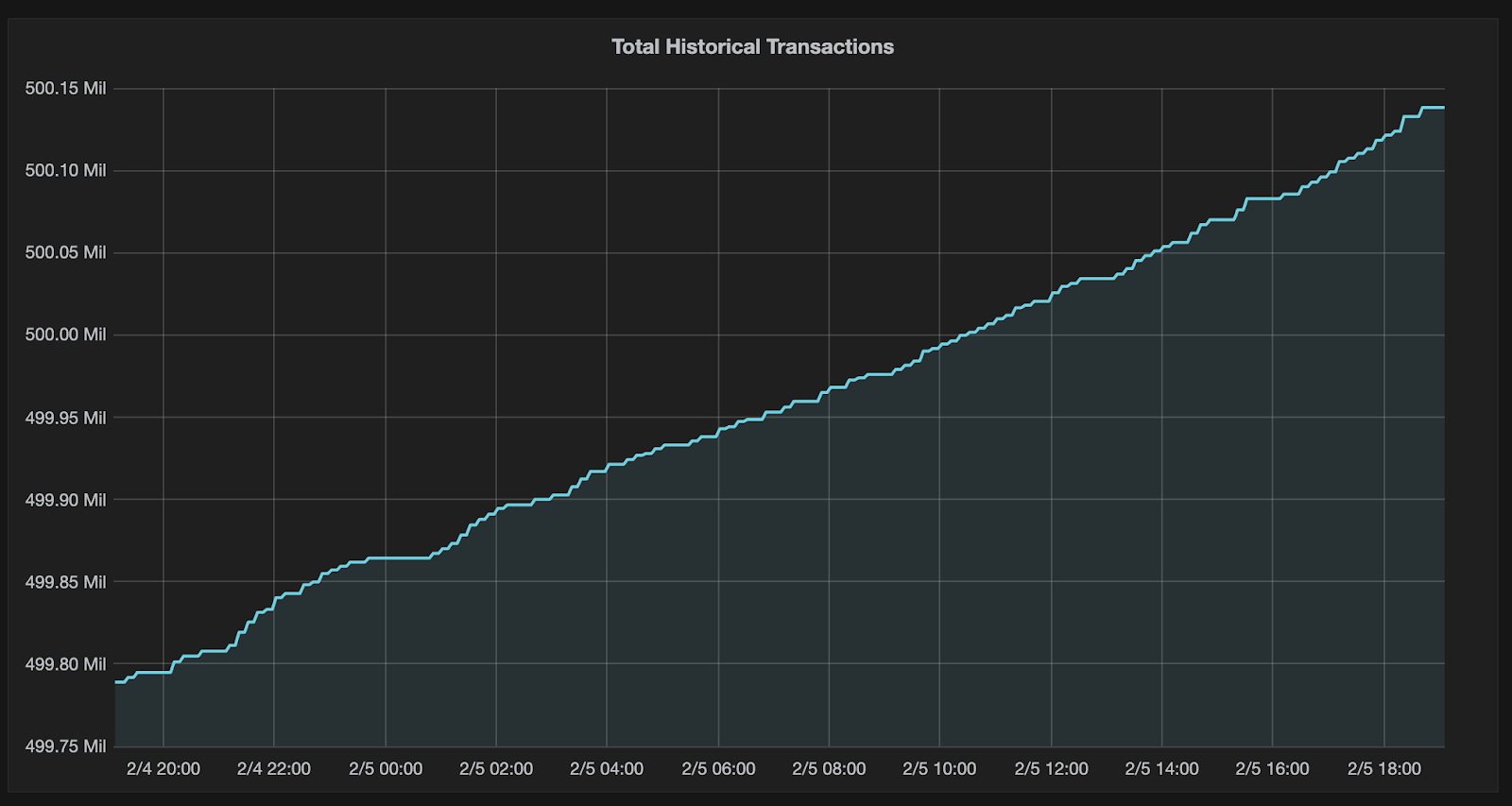This screenshot has height=806, width=1512.
Task: Select the 2/5 16:00 time axis label
Action: pos(1272,768)
